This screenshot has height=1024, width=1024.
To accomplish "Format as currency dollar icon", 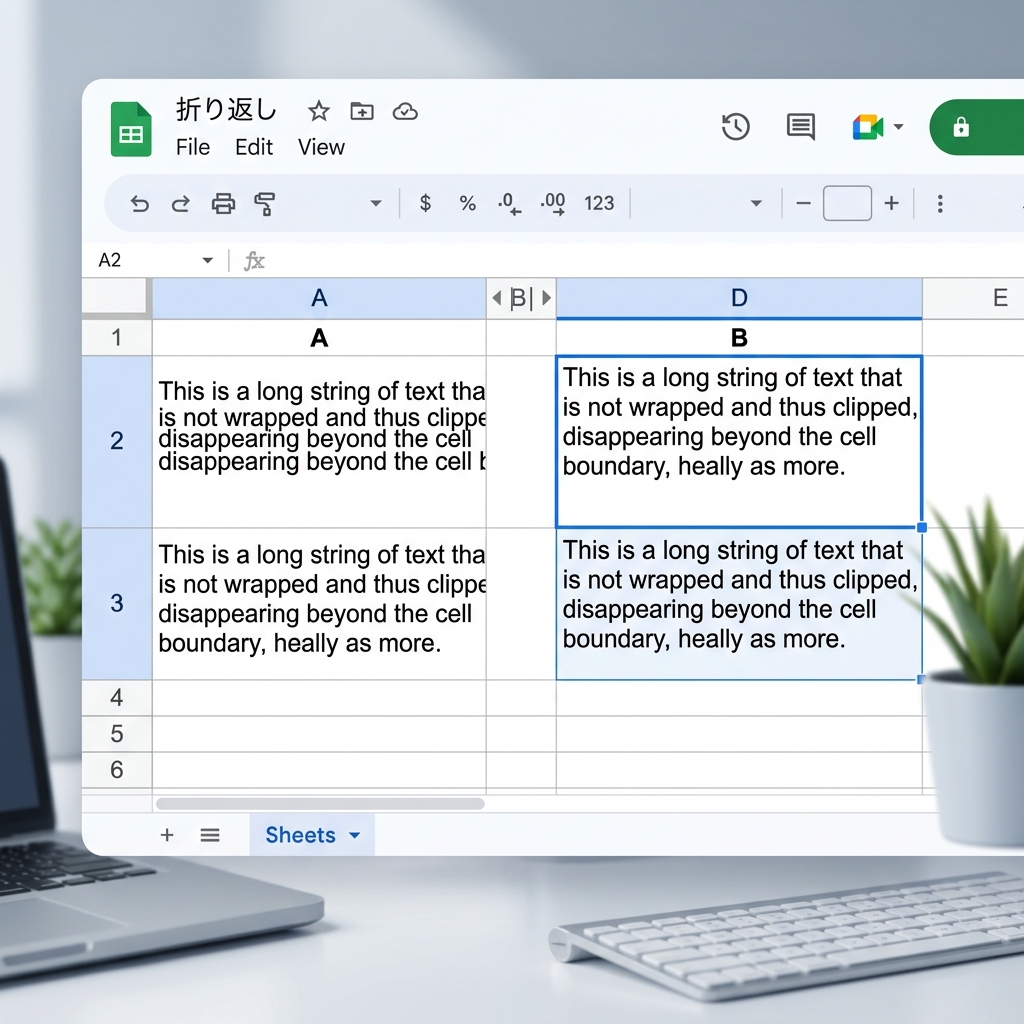I will coord(425,203).
